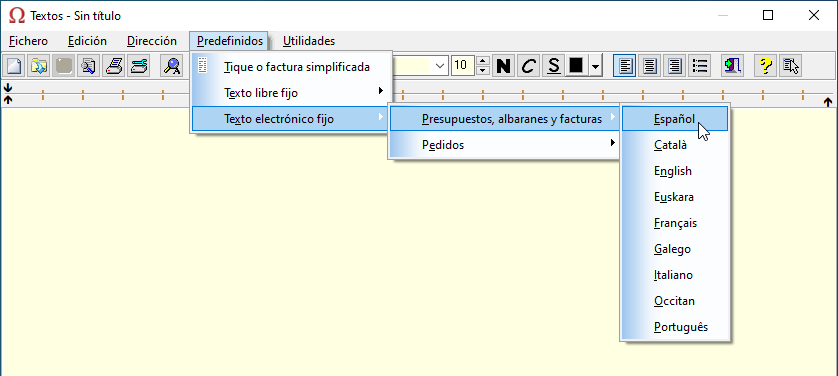This screenshot has height=376, width=838.
Task: Click the font size field showing 10
Action: [463, 66]
